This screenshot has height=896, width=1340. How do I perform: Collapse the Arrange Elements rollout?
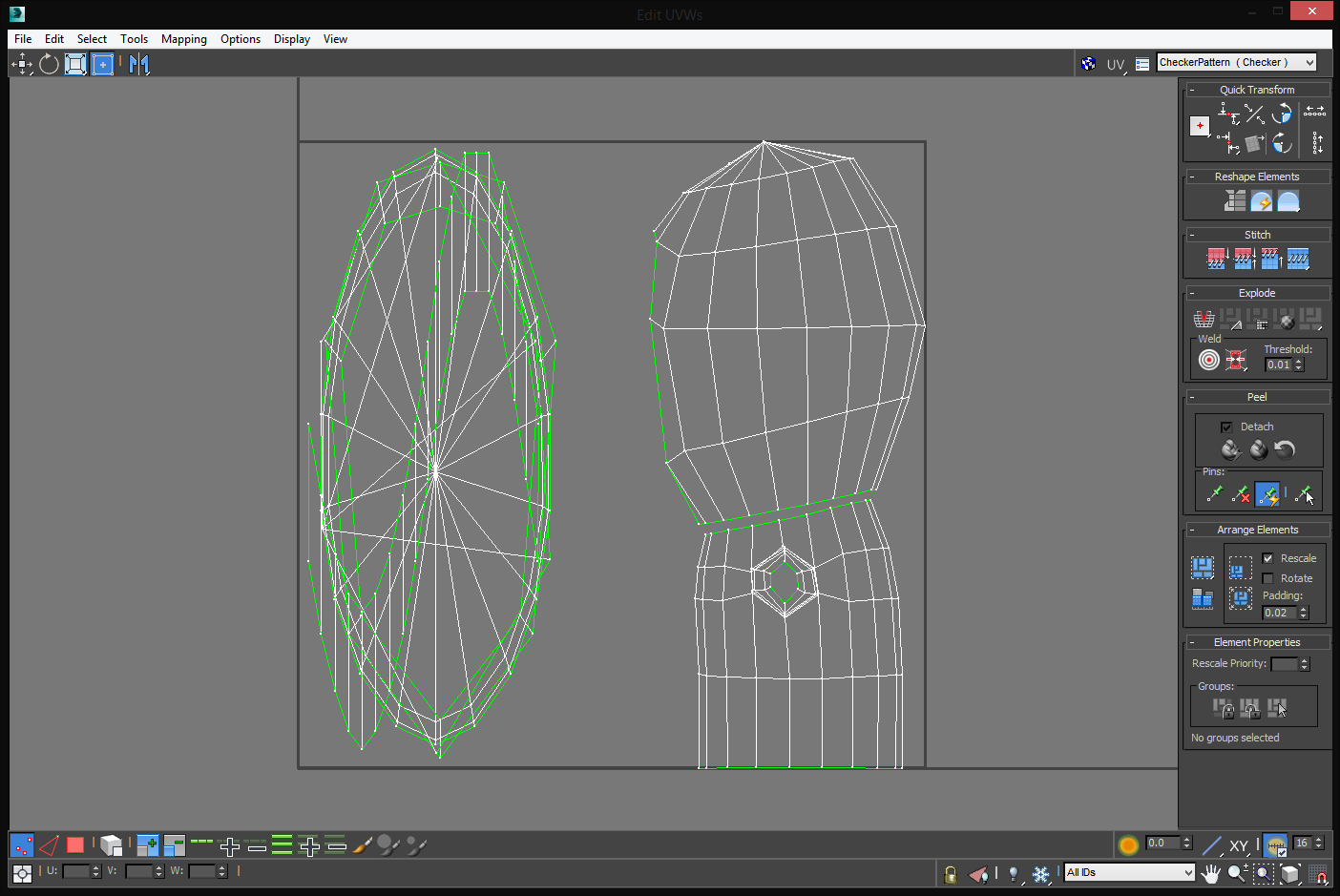click(x=1192, y=530)
